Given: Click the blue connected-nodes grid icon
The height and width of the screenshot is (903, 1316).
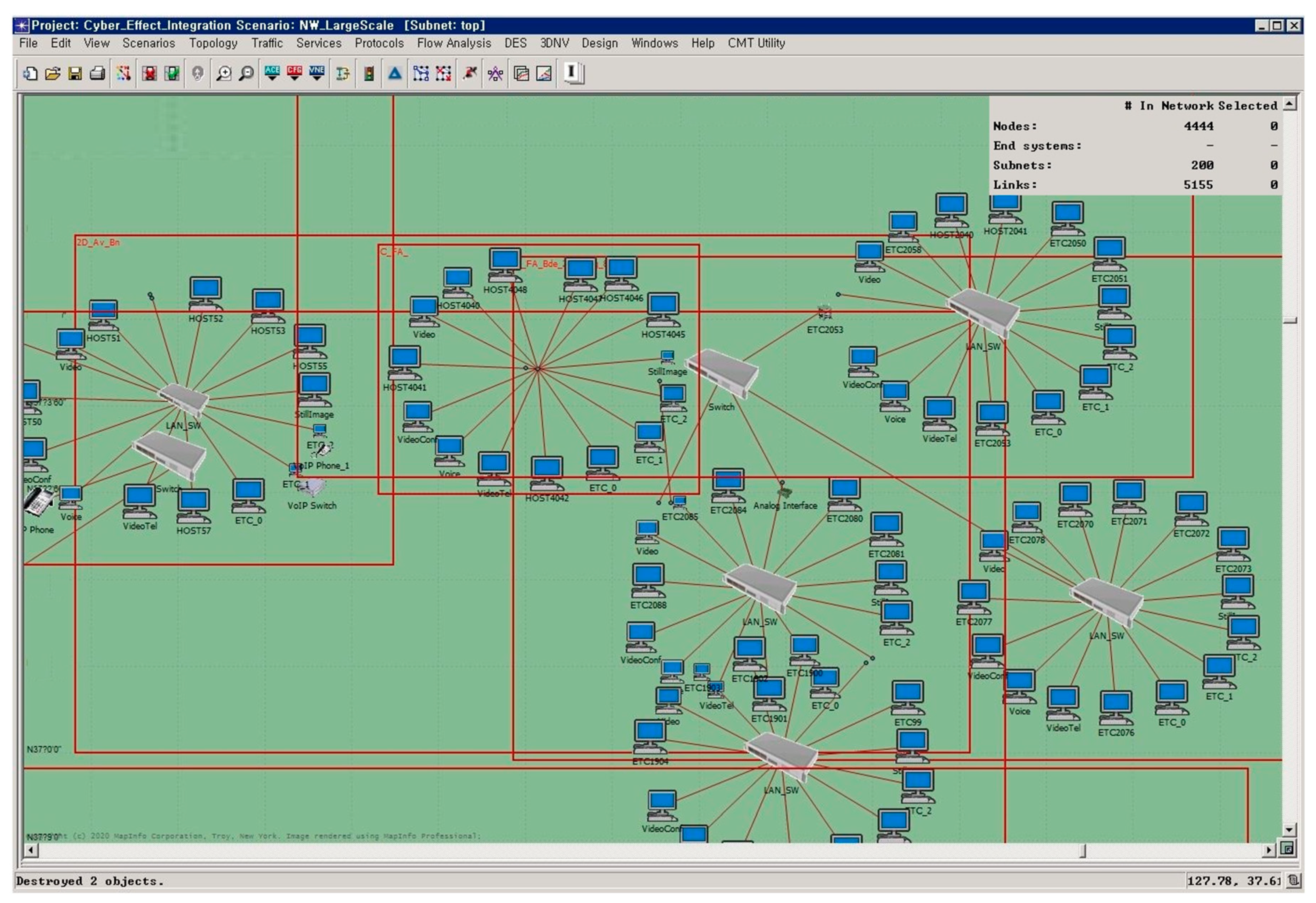Looking at the screenshot, I should [x=421, y=73].
